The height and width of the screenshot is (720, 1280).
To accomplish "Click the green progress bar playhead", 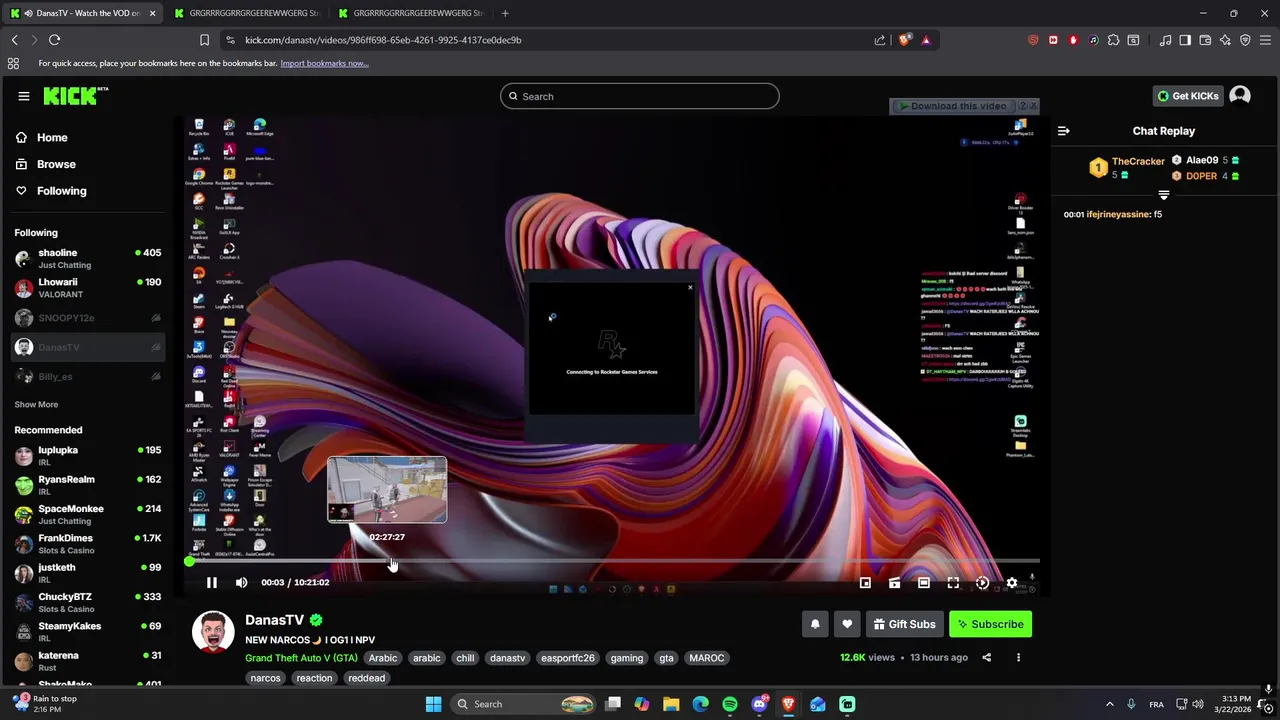I will pyautogui.click(x=190, y=562).
